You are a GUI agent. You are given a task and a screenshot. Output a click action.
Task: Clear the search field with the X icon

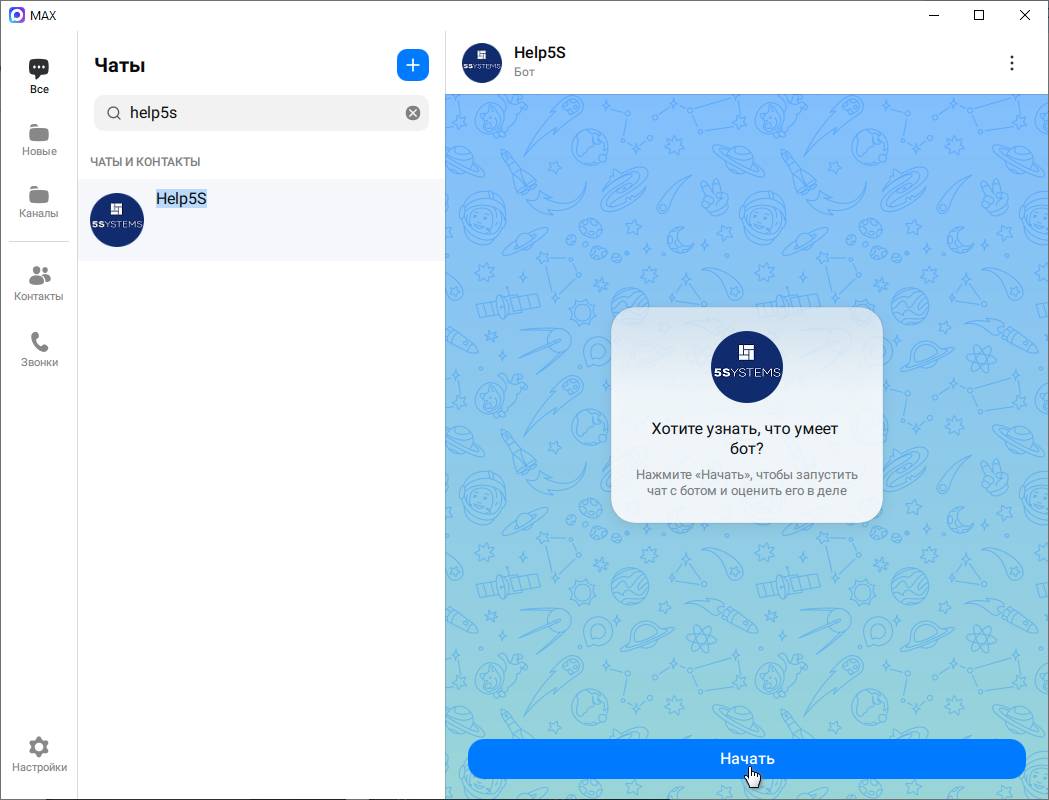click(413, 113)
